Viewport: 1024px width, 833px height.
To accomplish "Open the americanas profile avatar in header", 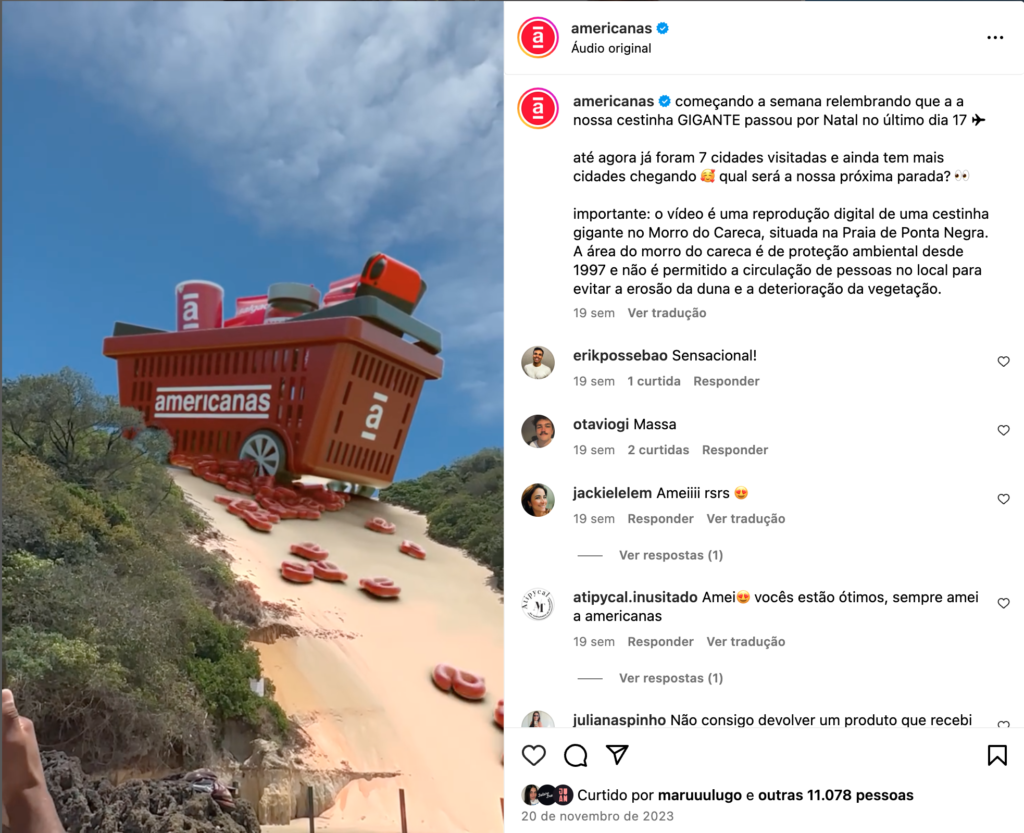I will pos(538,37).
